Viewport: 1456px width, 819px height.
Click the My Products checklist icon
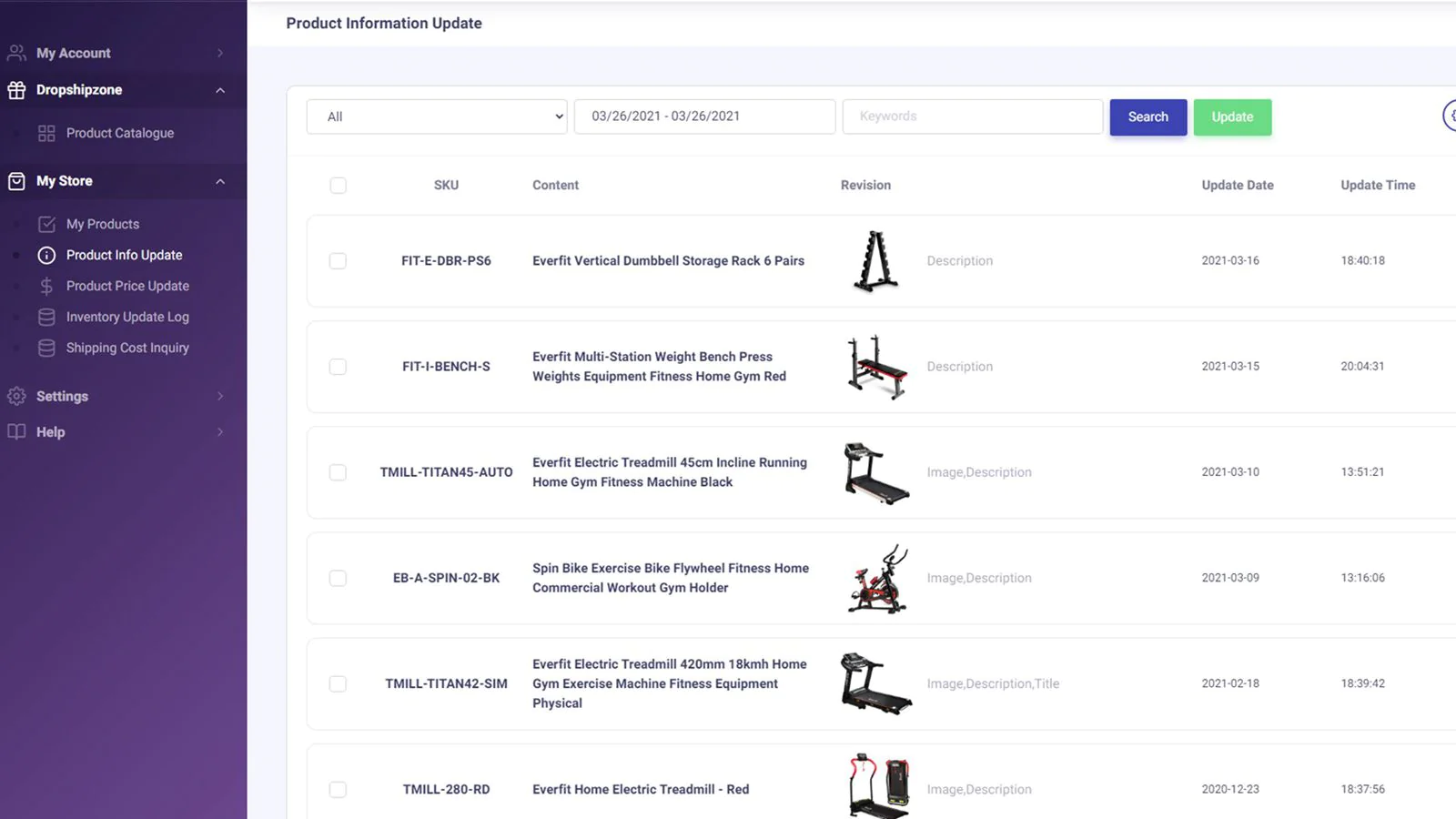(x=46, y=223)
